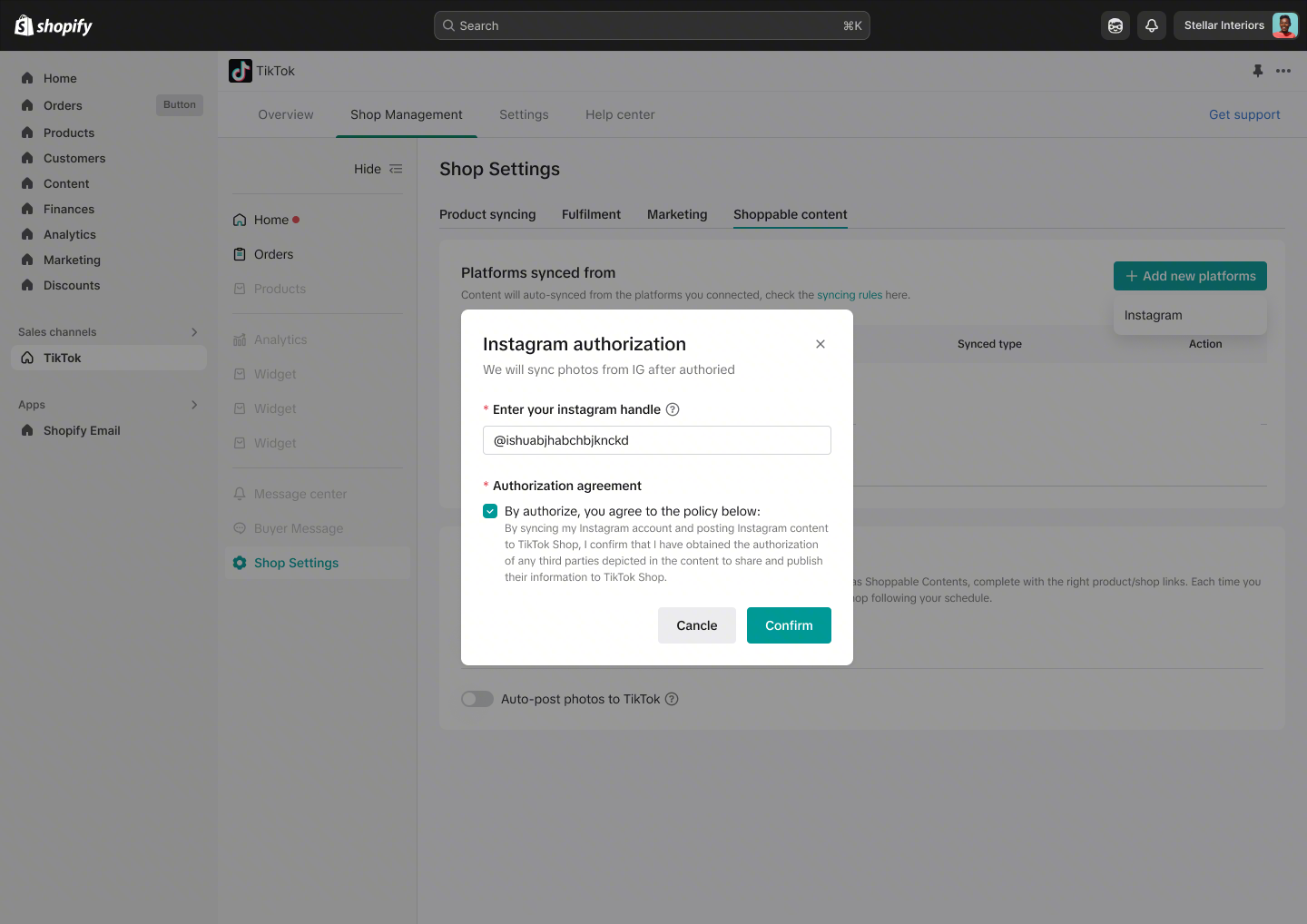Select the Shoppable content tab

point(791,214)
